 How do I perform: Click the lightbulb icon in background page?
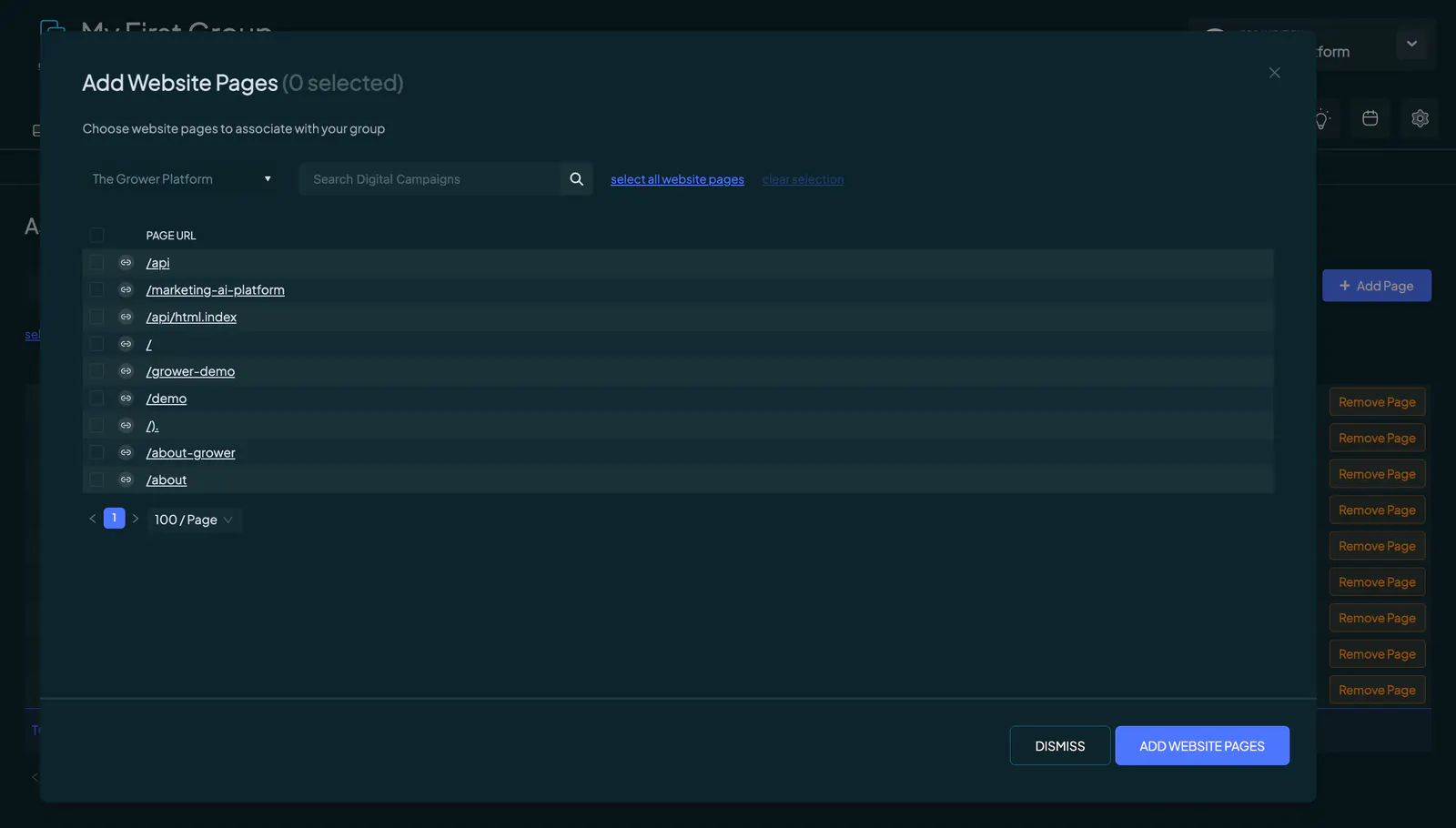pos(1321,118)
